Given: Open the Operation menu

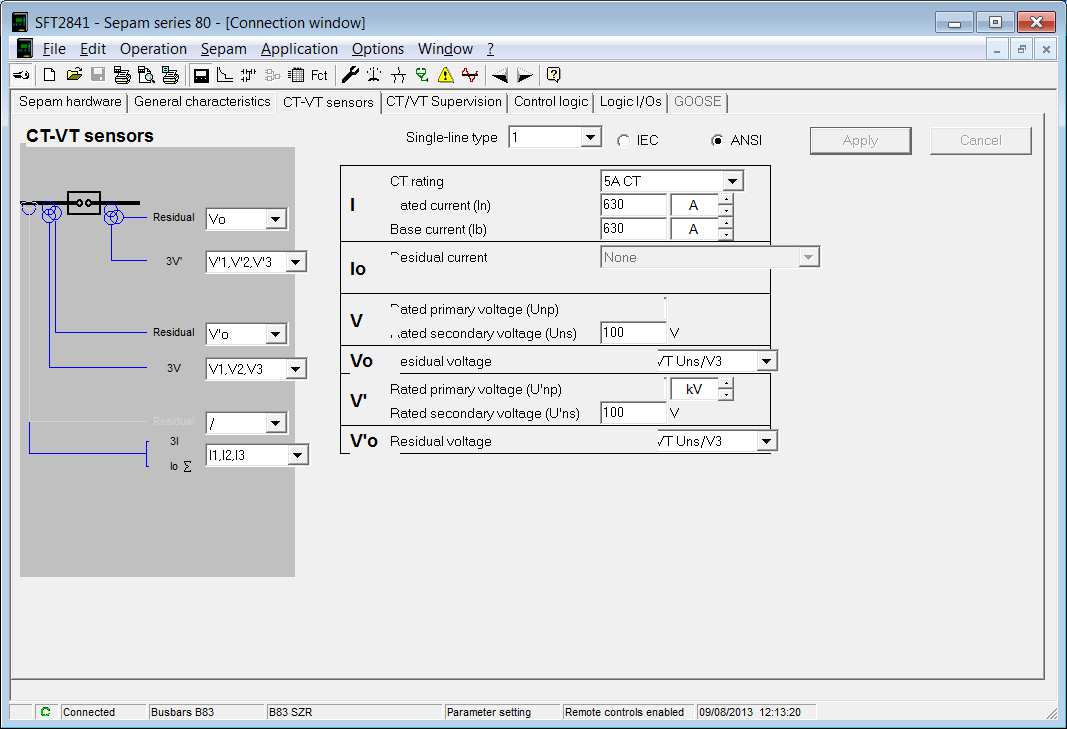Looking at the screenshot, I should click(x=153, y=49).
